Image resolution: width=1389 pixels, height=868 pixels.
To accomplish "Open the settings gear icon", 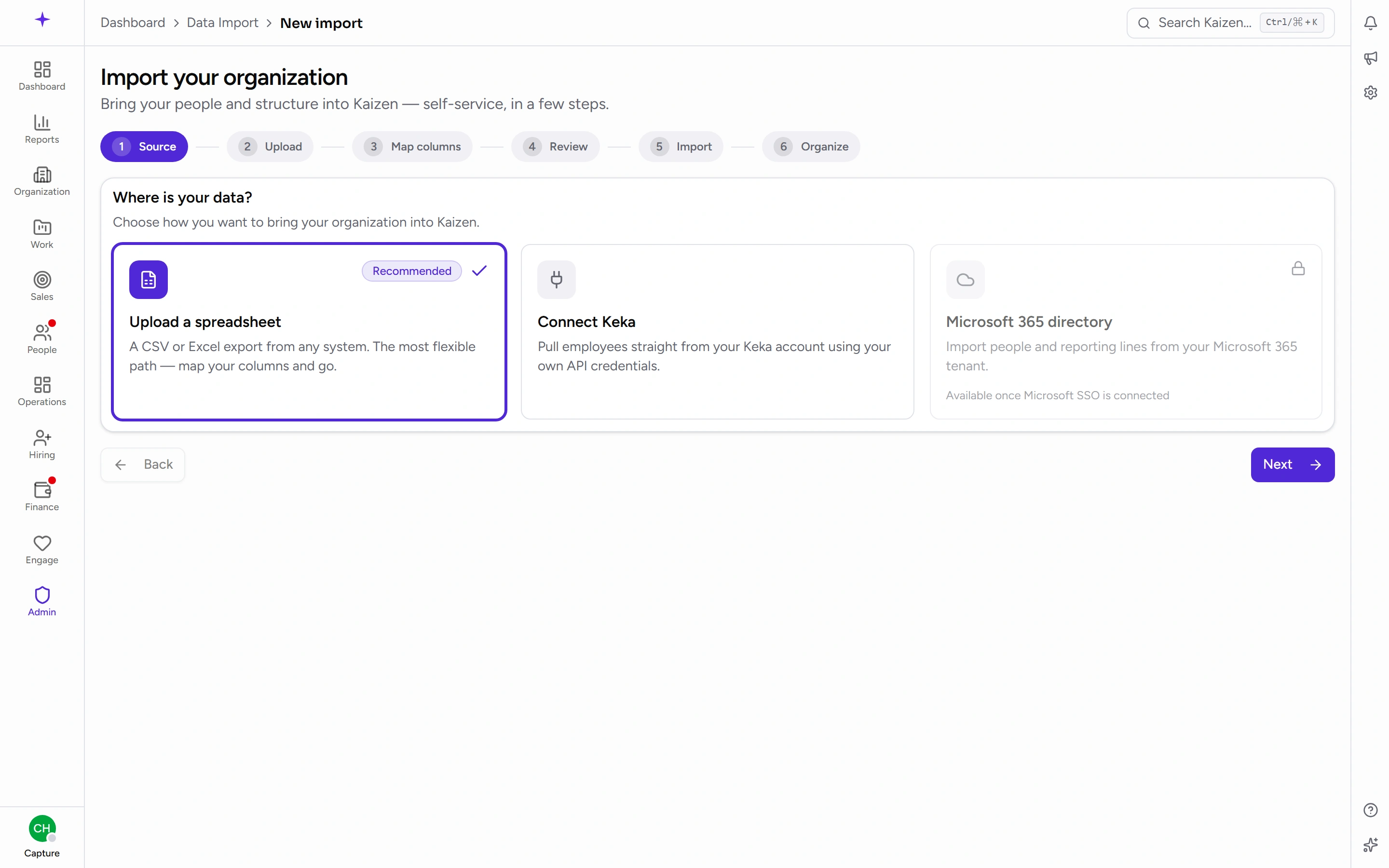I will point(1370,93).
